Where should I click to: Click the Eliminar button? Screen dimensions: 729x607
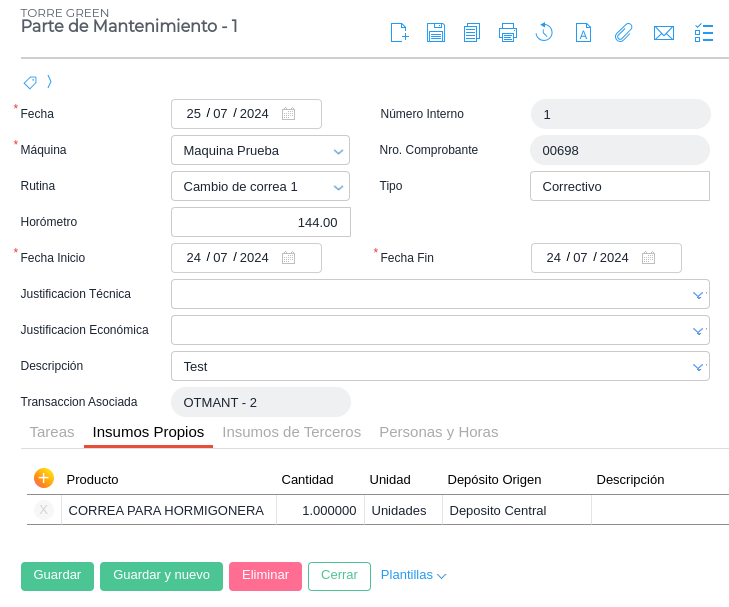tap(265, 576)
